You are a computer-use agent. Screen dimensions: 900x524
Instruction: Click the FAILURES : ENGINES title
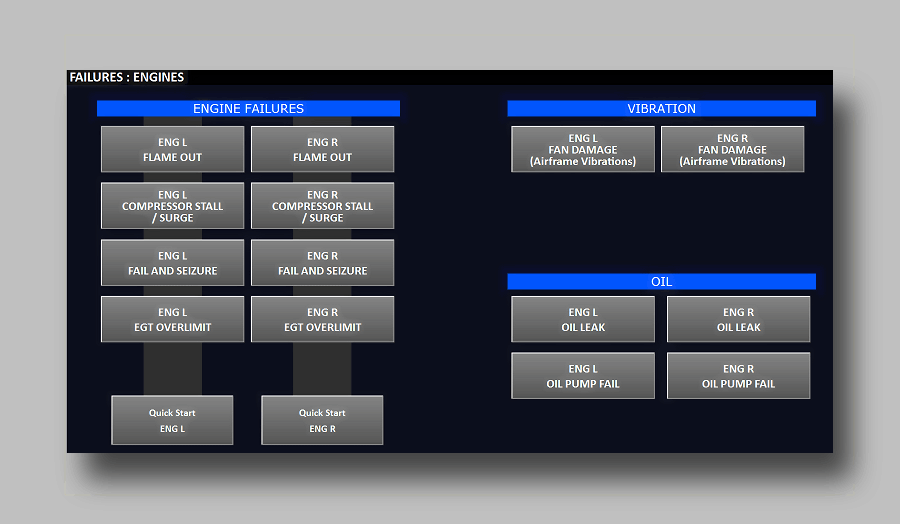[127, 77]
